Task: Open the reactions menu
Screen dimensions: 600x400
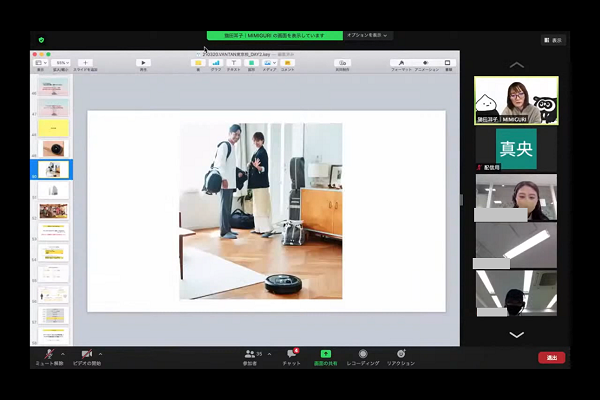Action: click(400, 354)
